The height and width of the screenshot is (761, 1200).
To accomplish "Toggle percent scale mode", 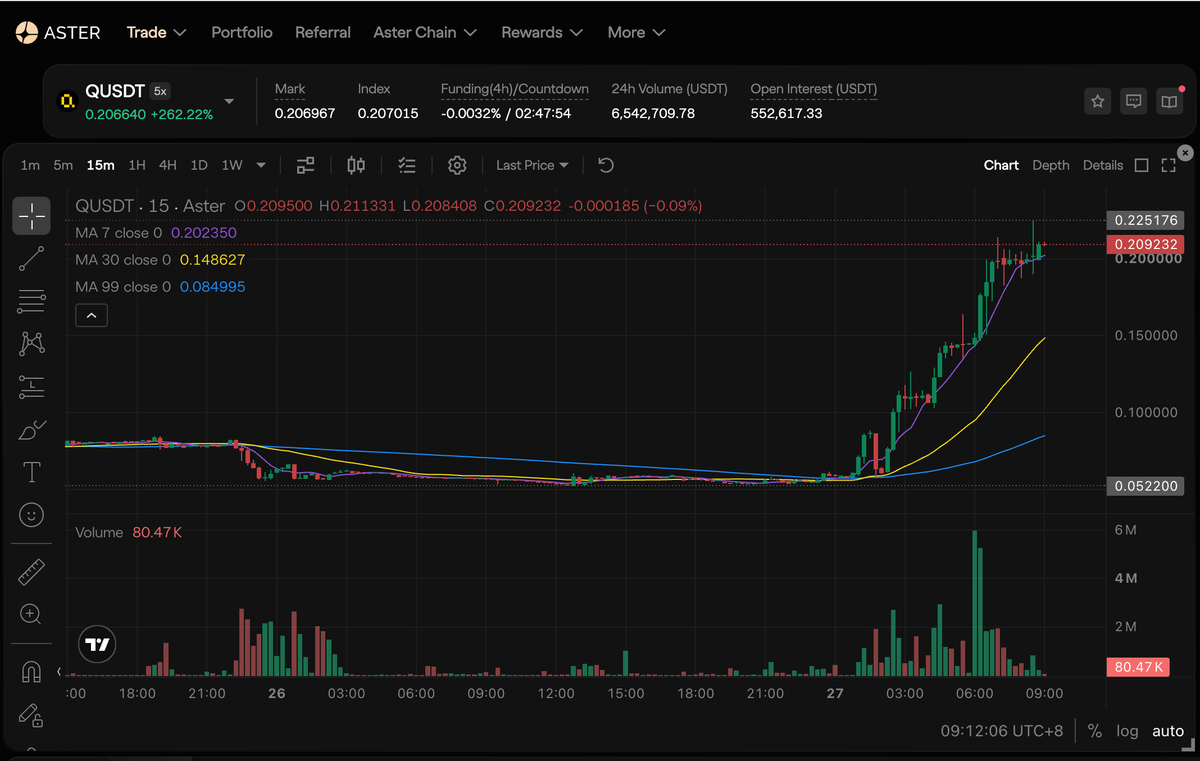I will (1095, 731).
